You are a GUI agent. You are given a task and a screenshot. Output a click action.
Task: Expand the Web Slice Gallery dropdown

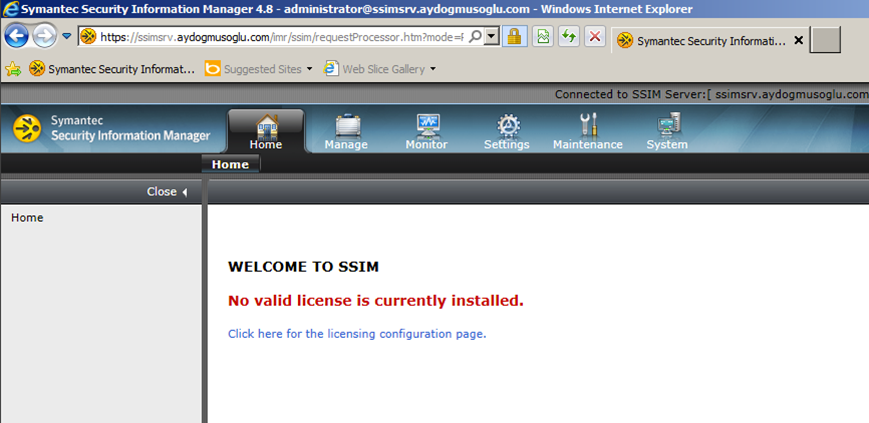point(433,69)
